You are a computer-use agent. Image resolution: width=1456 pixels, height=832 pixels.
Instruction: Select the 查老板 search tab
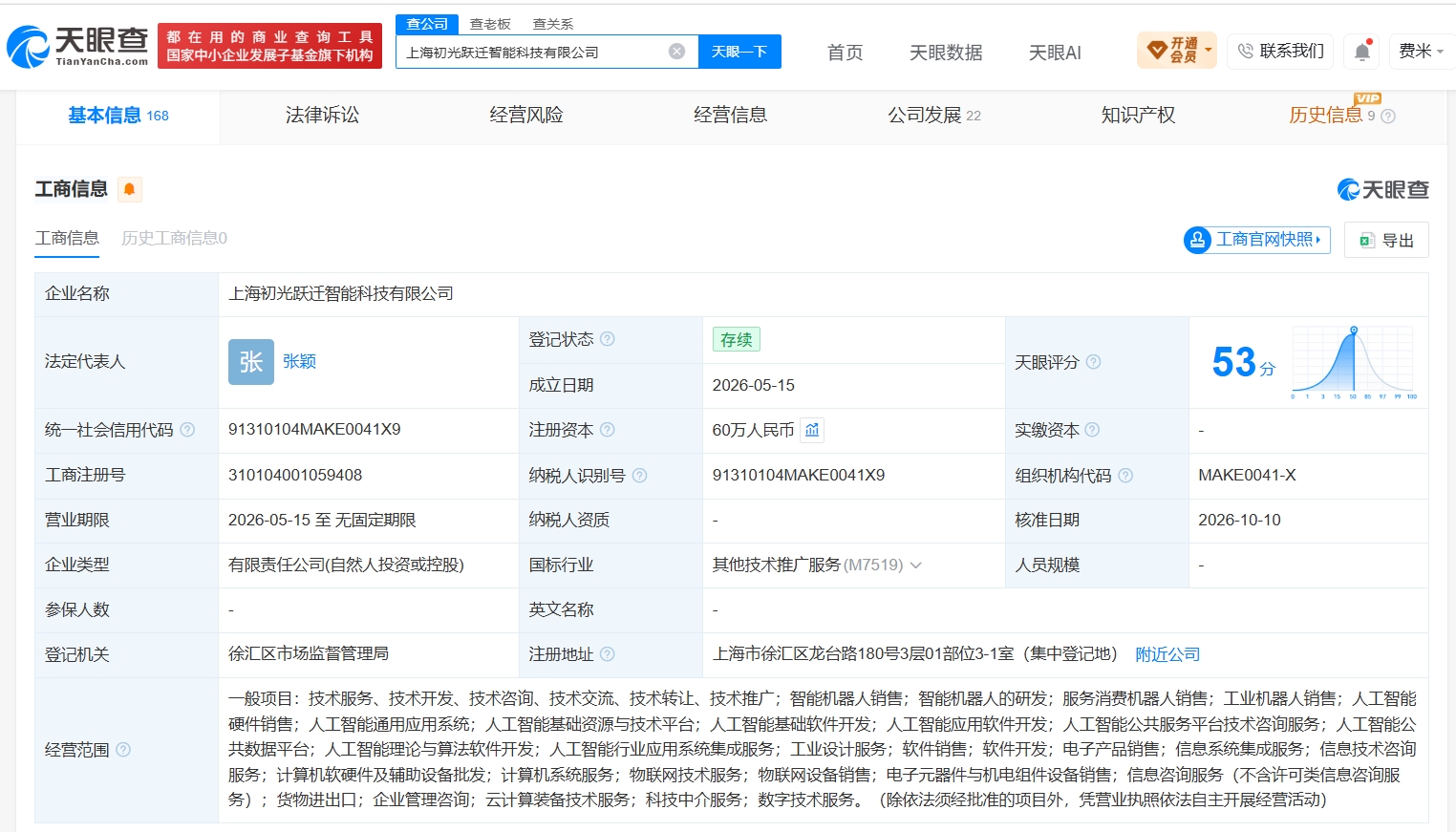(490, 24)
